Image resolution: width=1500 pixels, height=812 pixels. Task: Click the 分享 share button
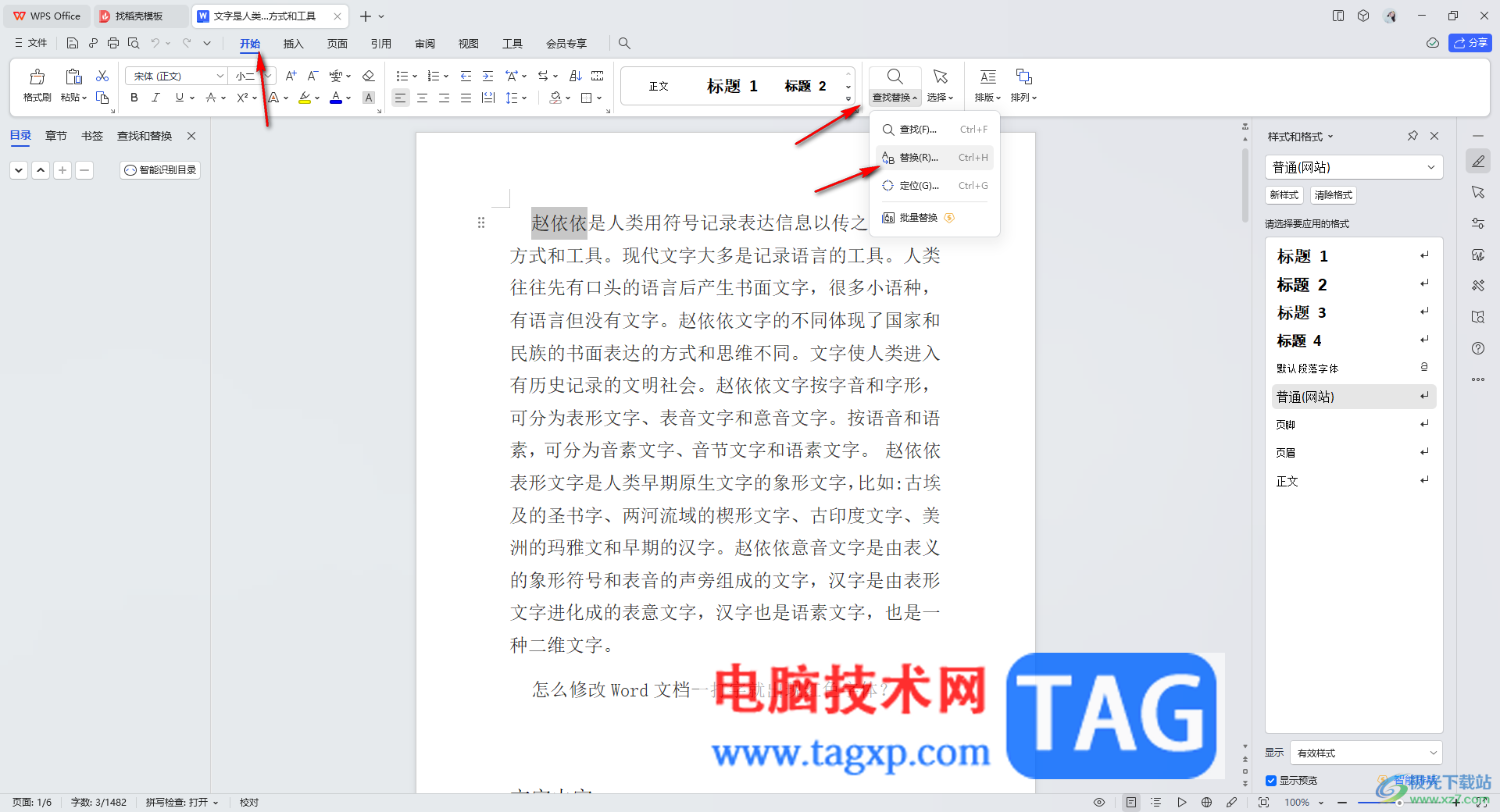pyautogui.click(x=1470, y=43)
